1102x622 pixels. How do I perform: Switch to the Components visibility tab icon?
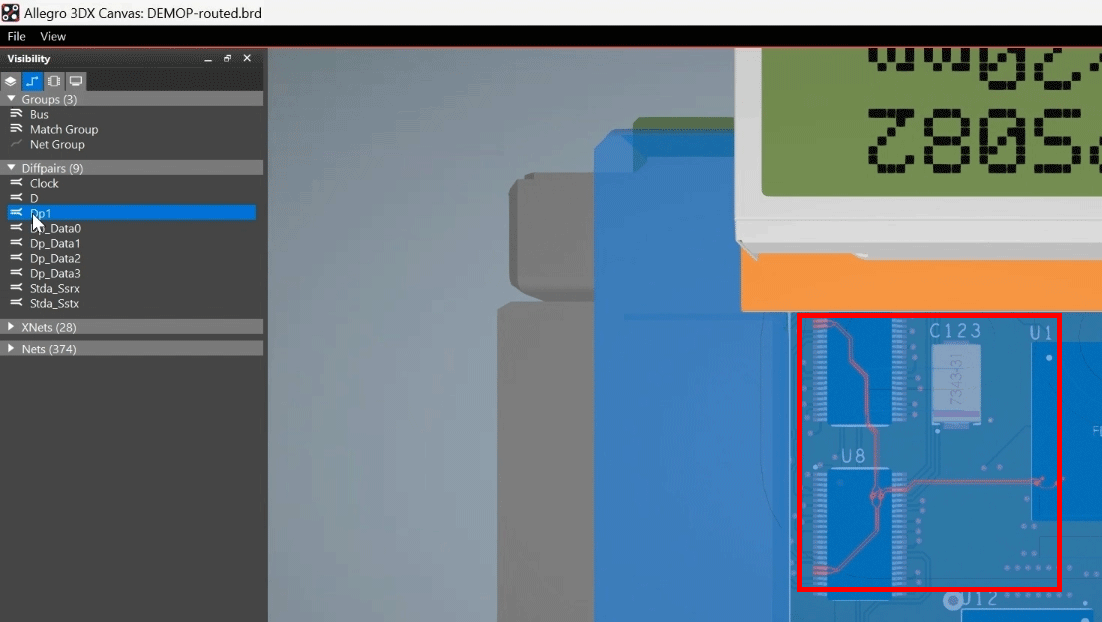[x=54, y=82]
